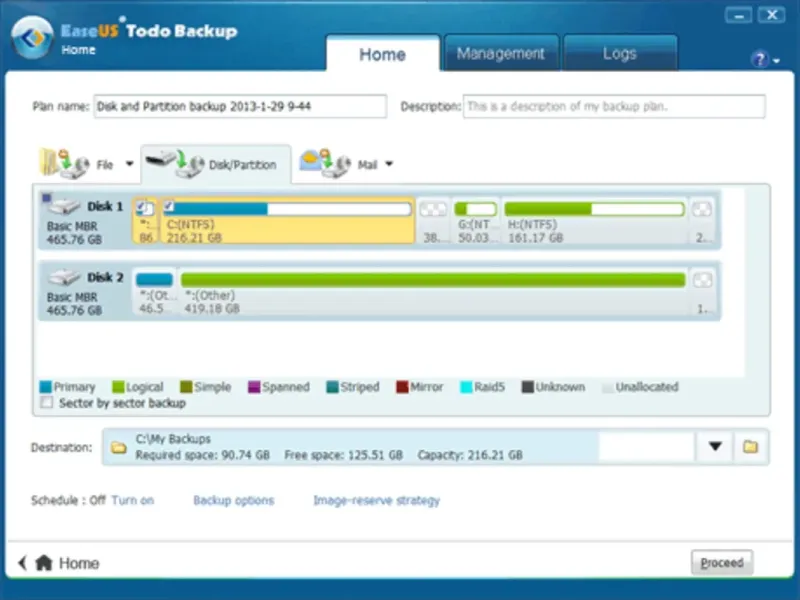The width and height of the screenshot is (800, 600).
Task: Click the house Home icon at bottom
Action: click(44, 563)
